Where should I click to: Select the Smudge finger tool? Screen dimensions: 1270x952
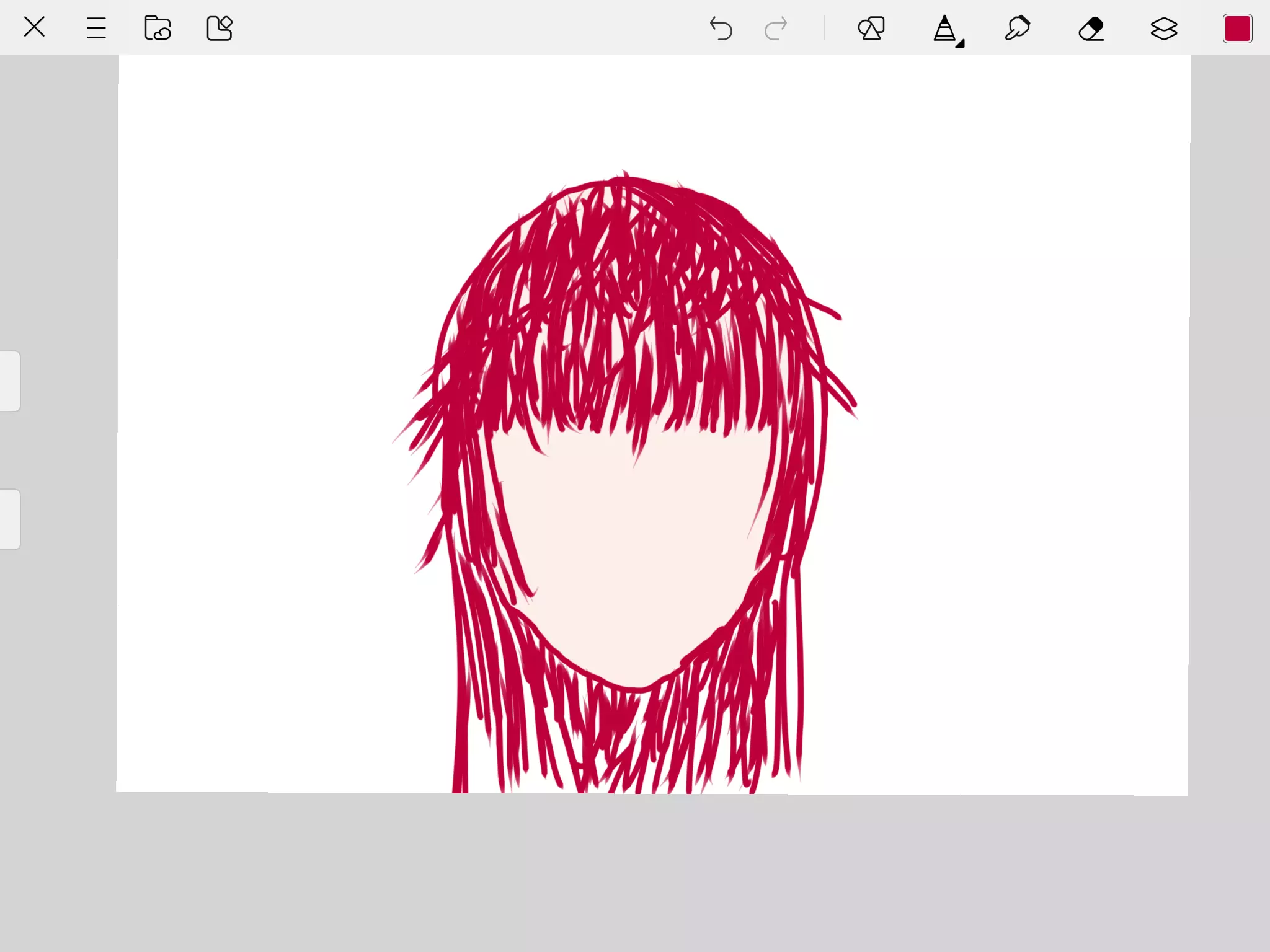(1018, 29)
